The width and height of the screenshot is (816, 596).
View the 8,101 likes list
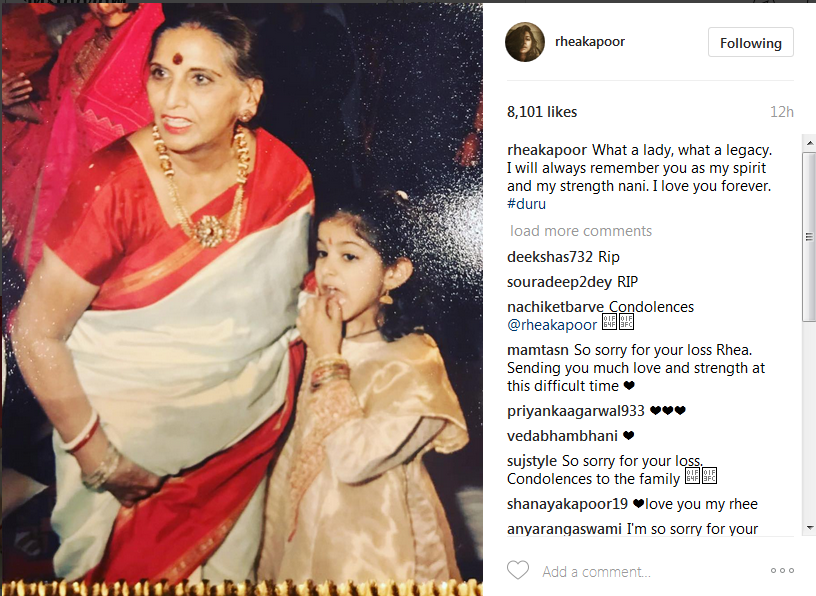coord(542,112)
